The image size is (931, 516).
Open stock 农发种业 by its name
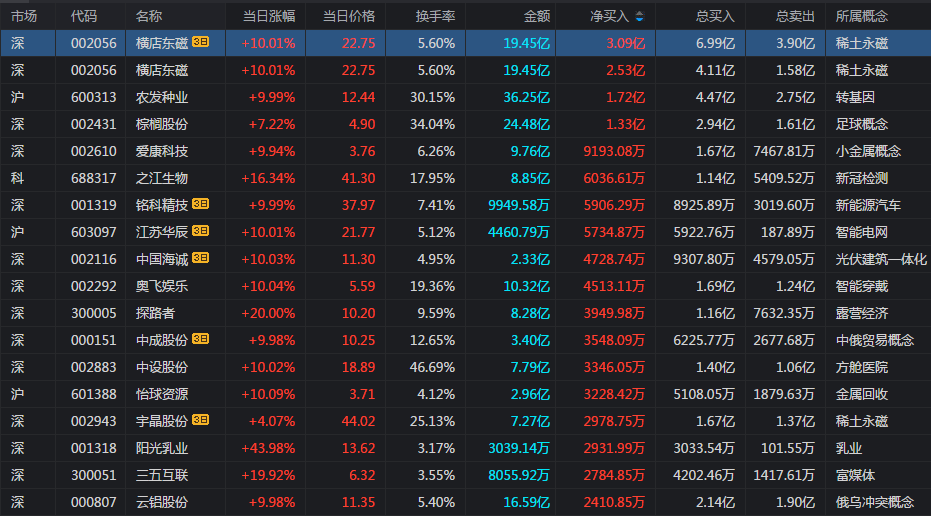162,97
